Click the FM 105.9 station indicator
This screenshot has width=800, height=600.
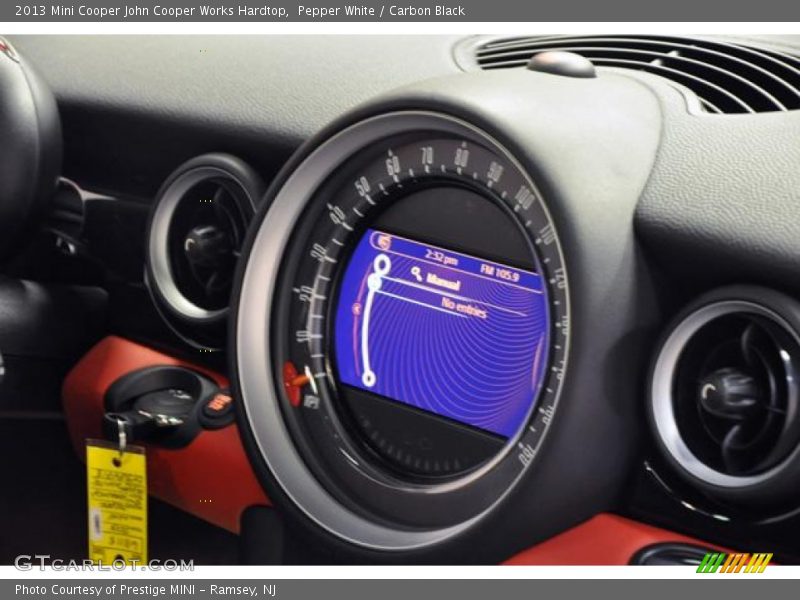499,271
